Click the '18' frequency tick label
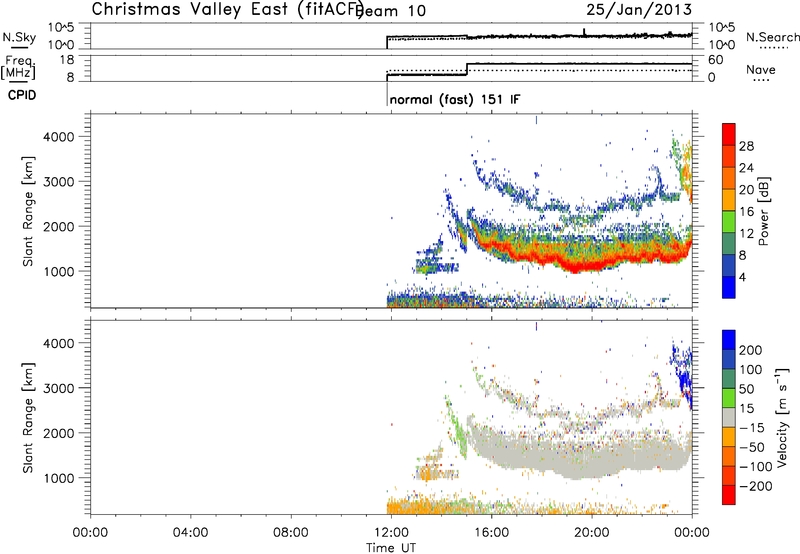800x554 pixels. pos(67,60)
